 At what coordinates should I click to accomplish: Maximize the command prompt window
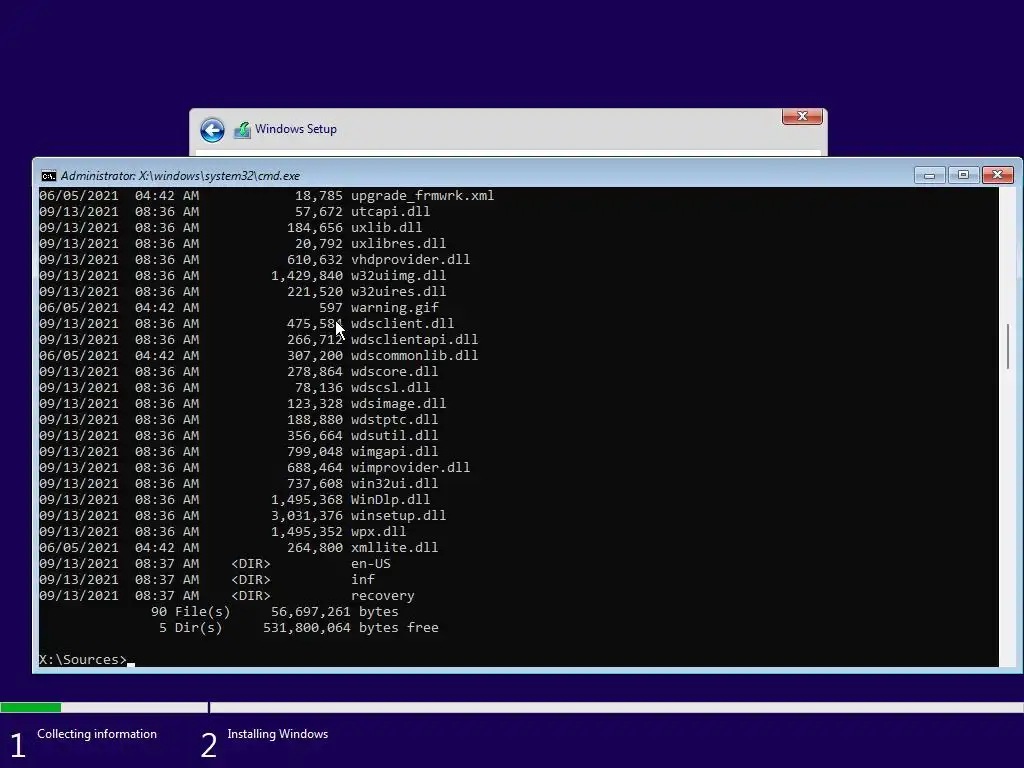pos(963,175)
